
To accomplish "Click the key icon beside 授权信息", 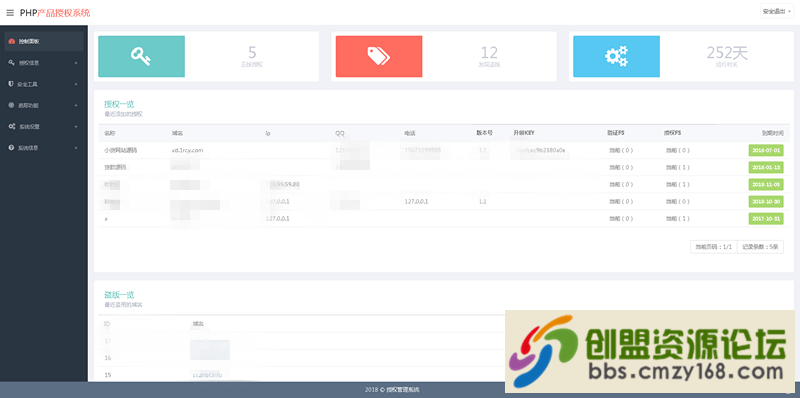I will [12, 63].
